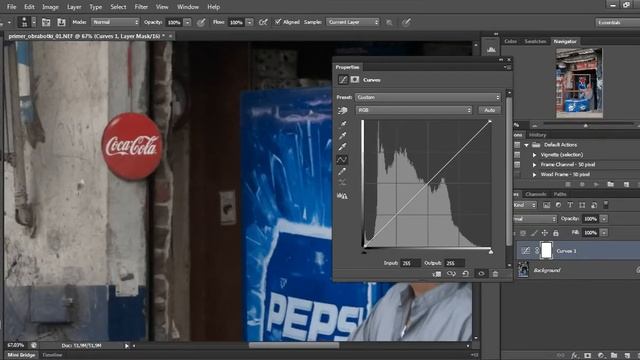Select the edit points curve tool
Viewport: 640px width, 360px height.
pos(342,160)
